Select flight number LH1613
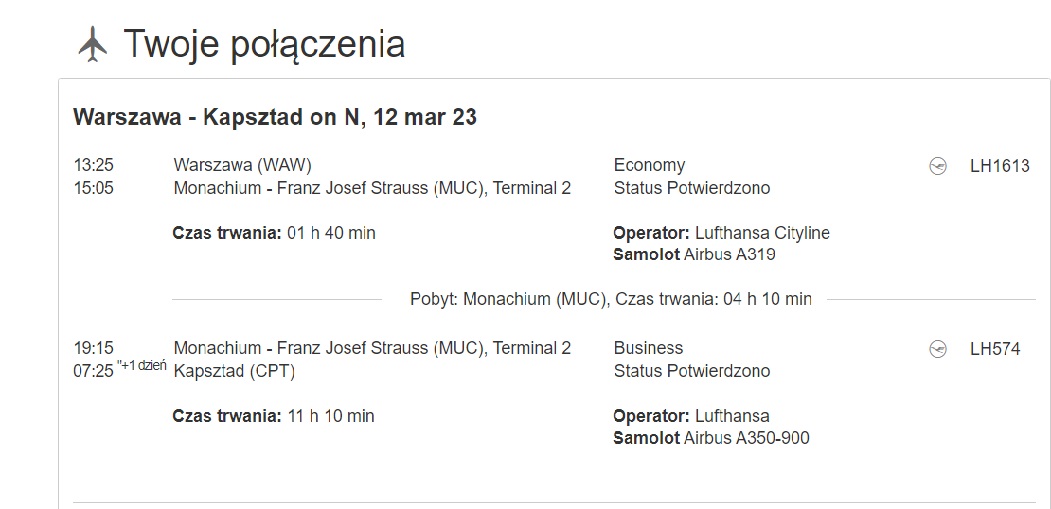 click(x=999, y=166)
